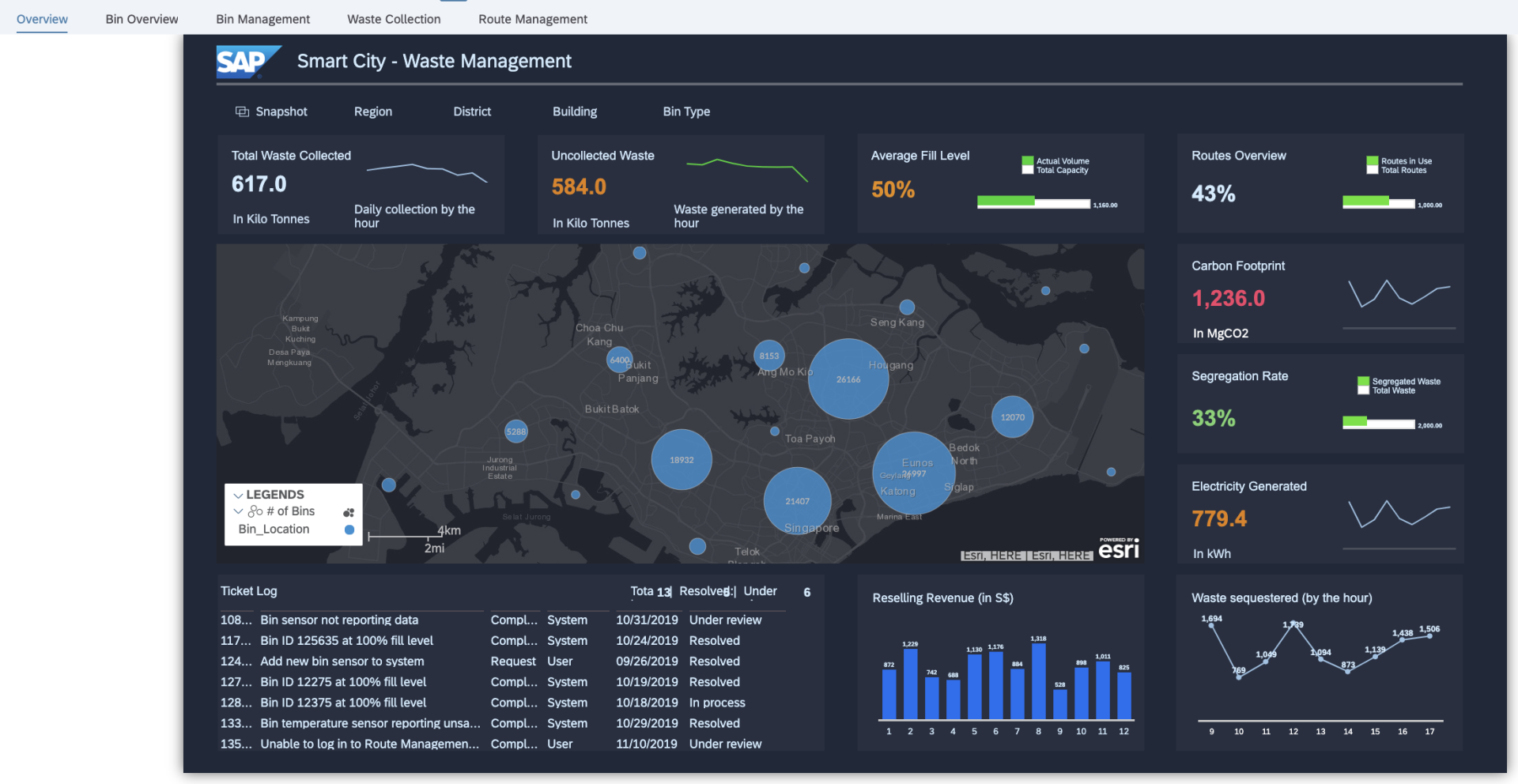Click the Esri logo on the map
The width and height of the screenshot is (1518, 784).
(1118, 548)
